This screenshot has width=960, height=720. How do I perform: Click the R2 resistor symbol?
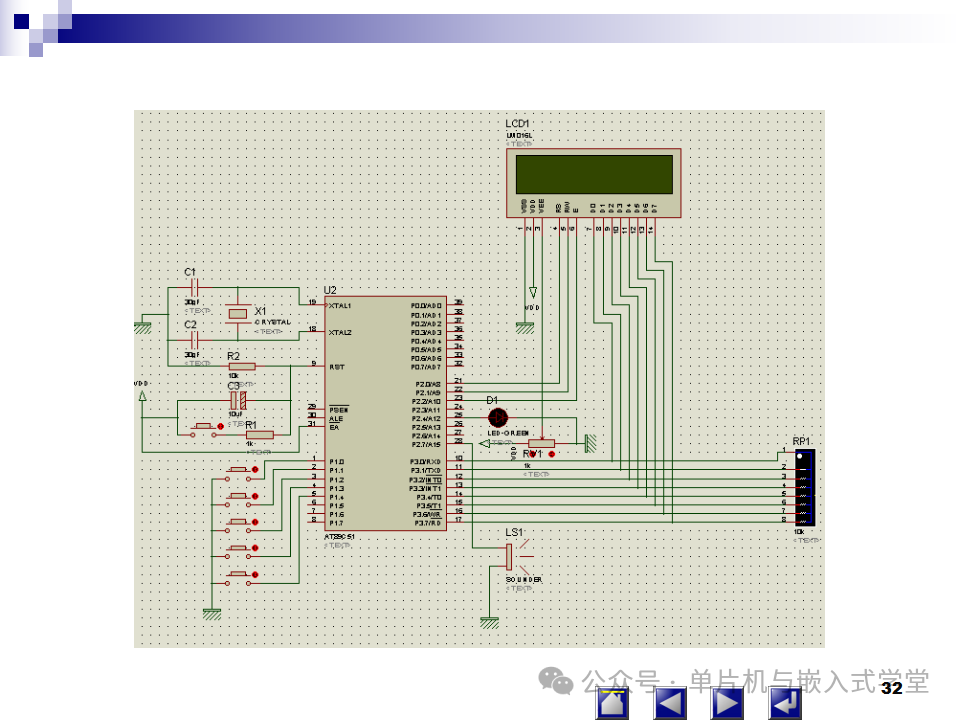pos(242,366)
